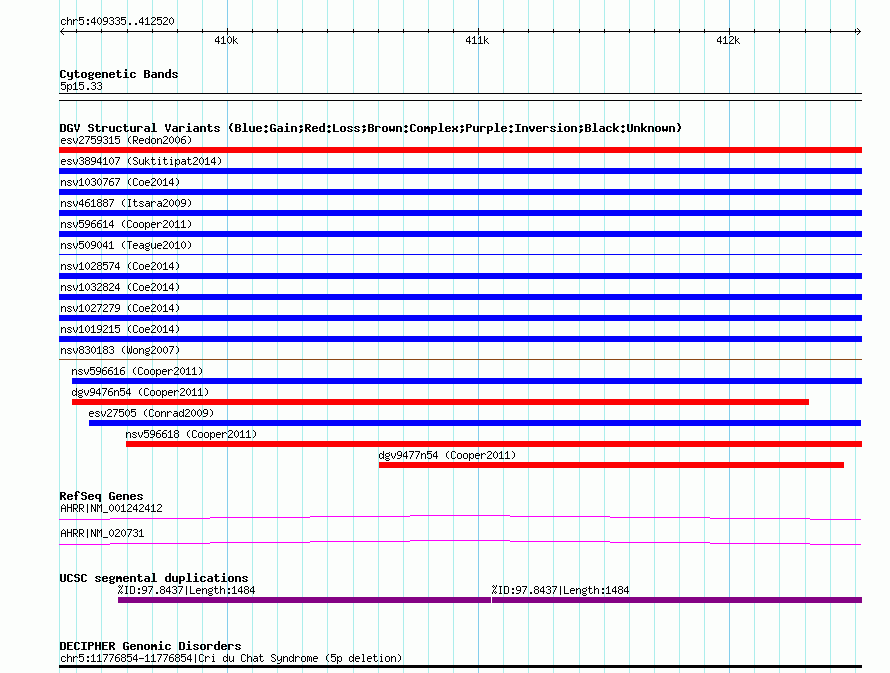Screen dimensions: 890x673
Task: Open the nsv509041 (Teague2010) variant label
Action: point(126,245)
